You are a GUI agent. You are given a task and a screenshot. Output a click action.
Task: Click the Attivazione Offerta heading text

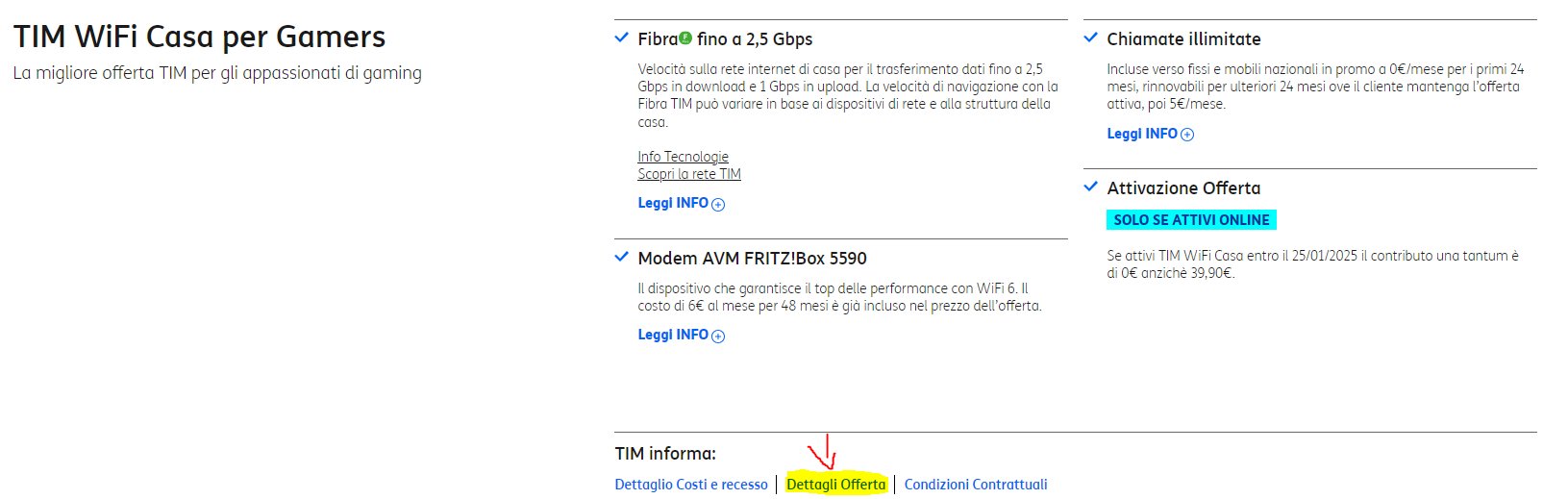pos(1183,188)
